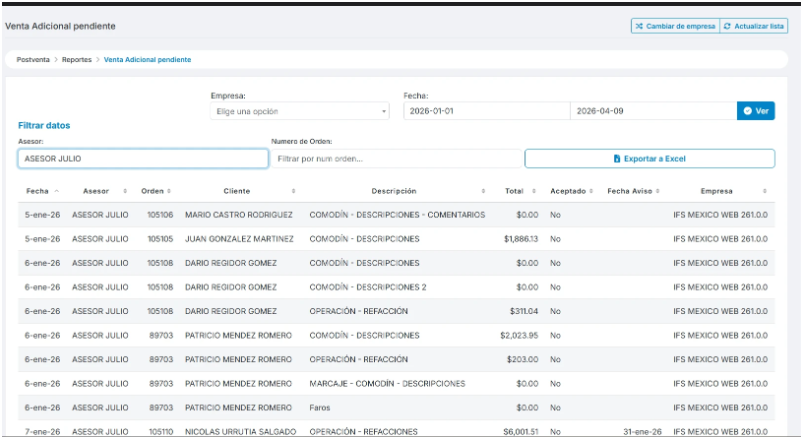Click the Ver button
The width and height of the screenshot is (803, 439).
click(x=756, y=111)
